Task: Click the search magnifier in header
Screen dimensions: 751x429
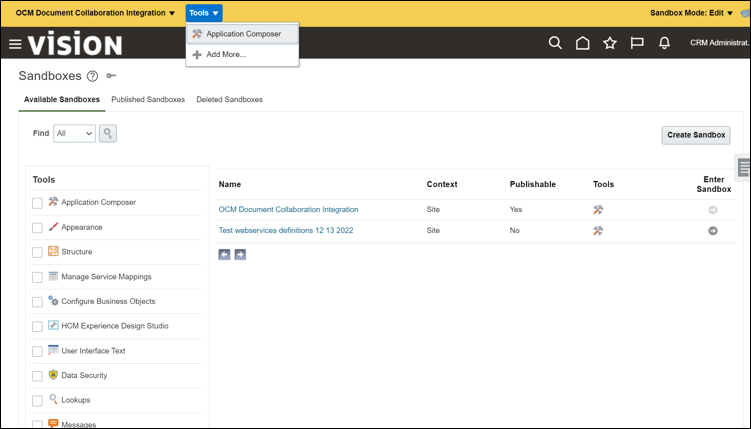Action: tap(555, 43)
